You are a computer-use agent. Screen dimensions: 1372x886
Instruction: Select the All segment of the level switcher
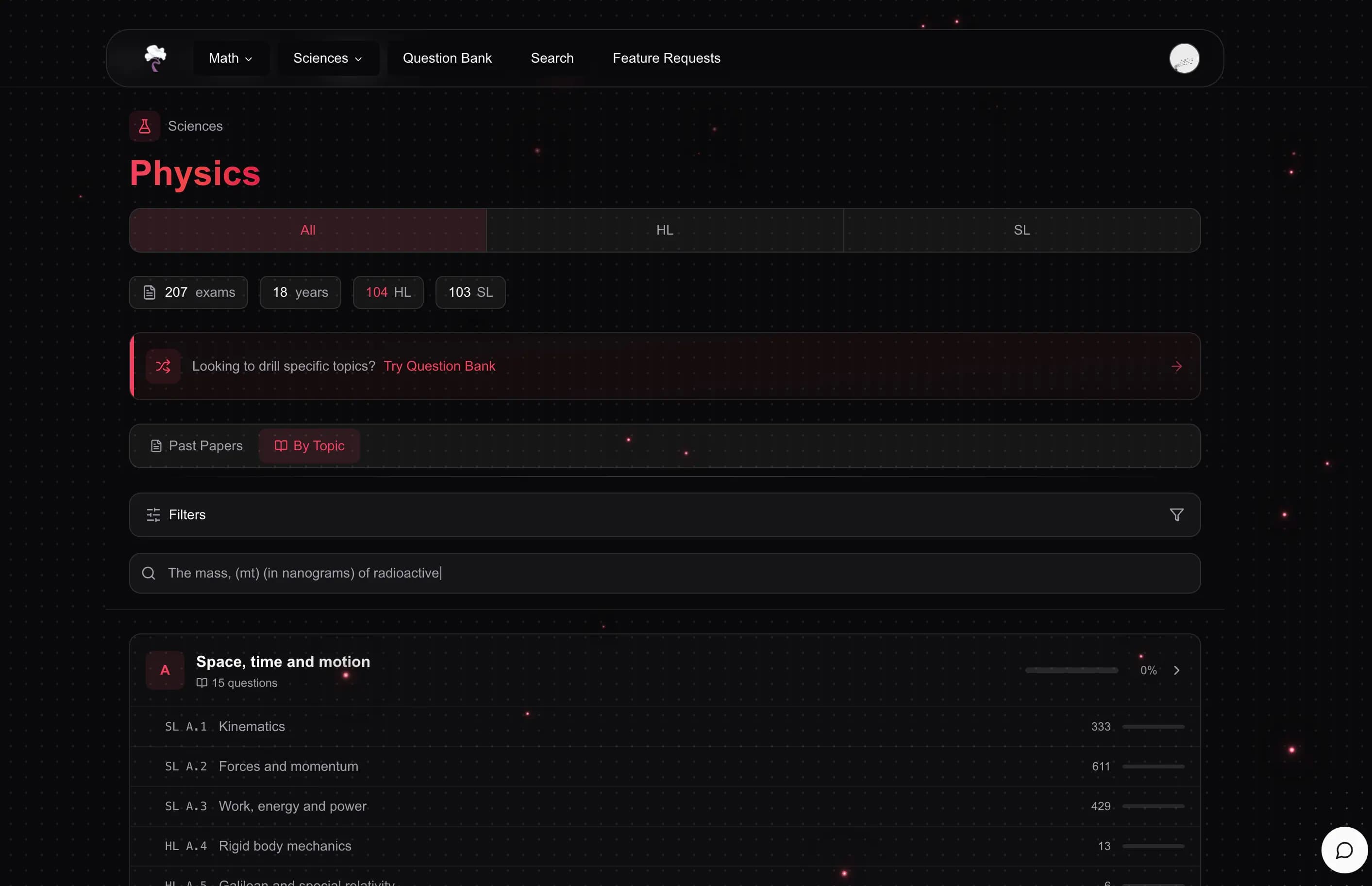pyautogui.click(x=308, y=230)
